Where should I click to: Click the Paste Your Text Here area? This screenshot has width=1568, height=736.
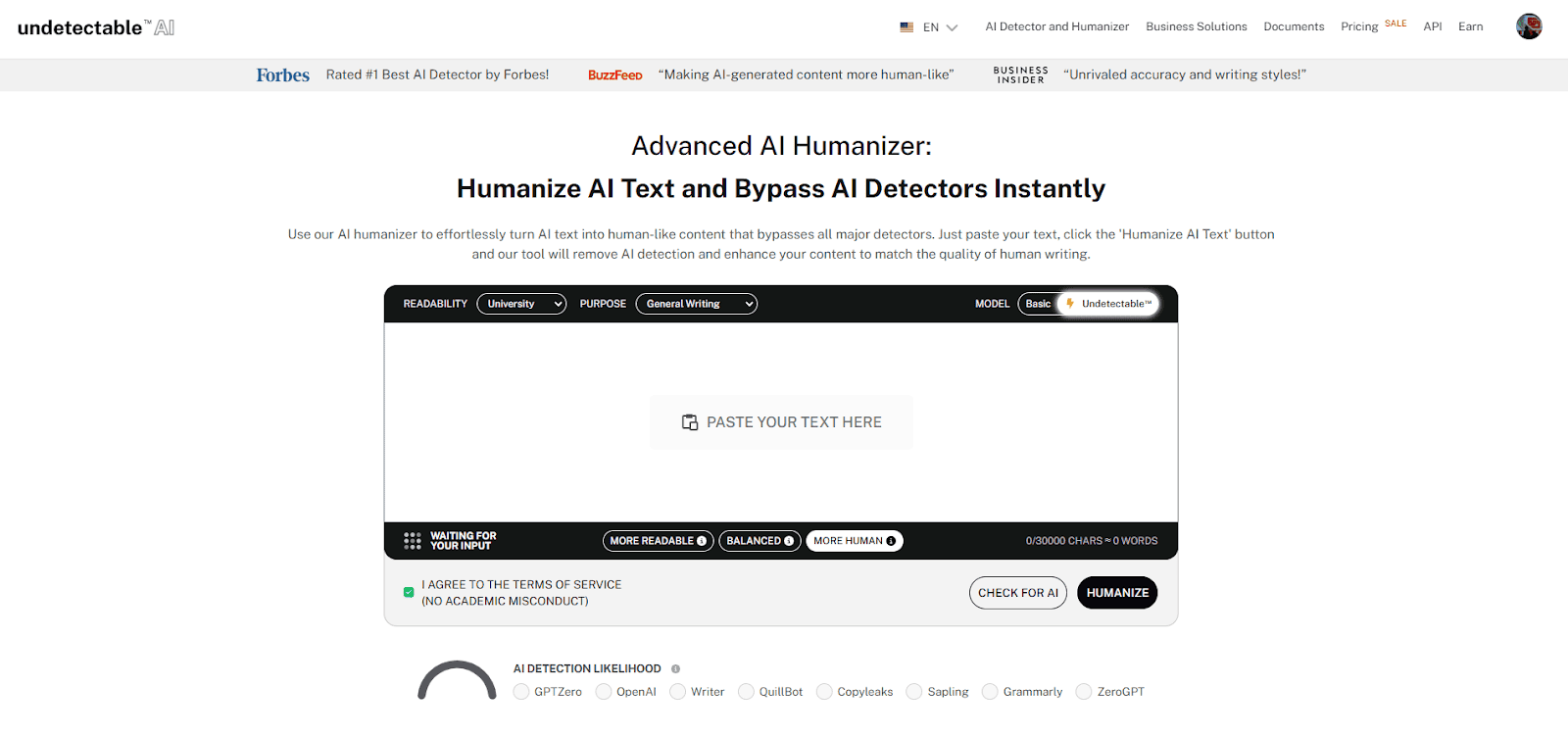point(781,422)
